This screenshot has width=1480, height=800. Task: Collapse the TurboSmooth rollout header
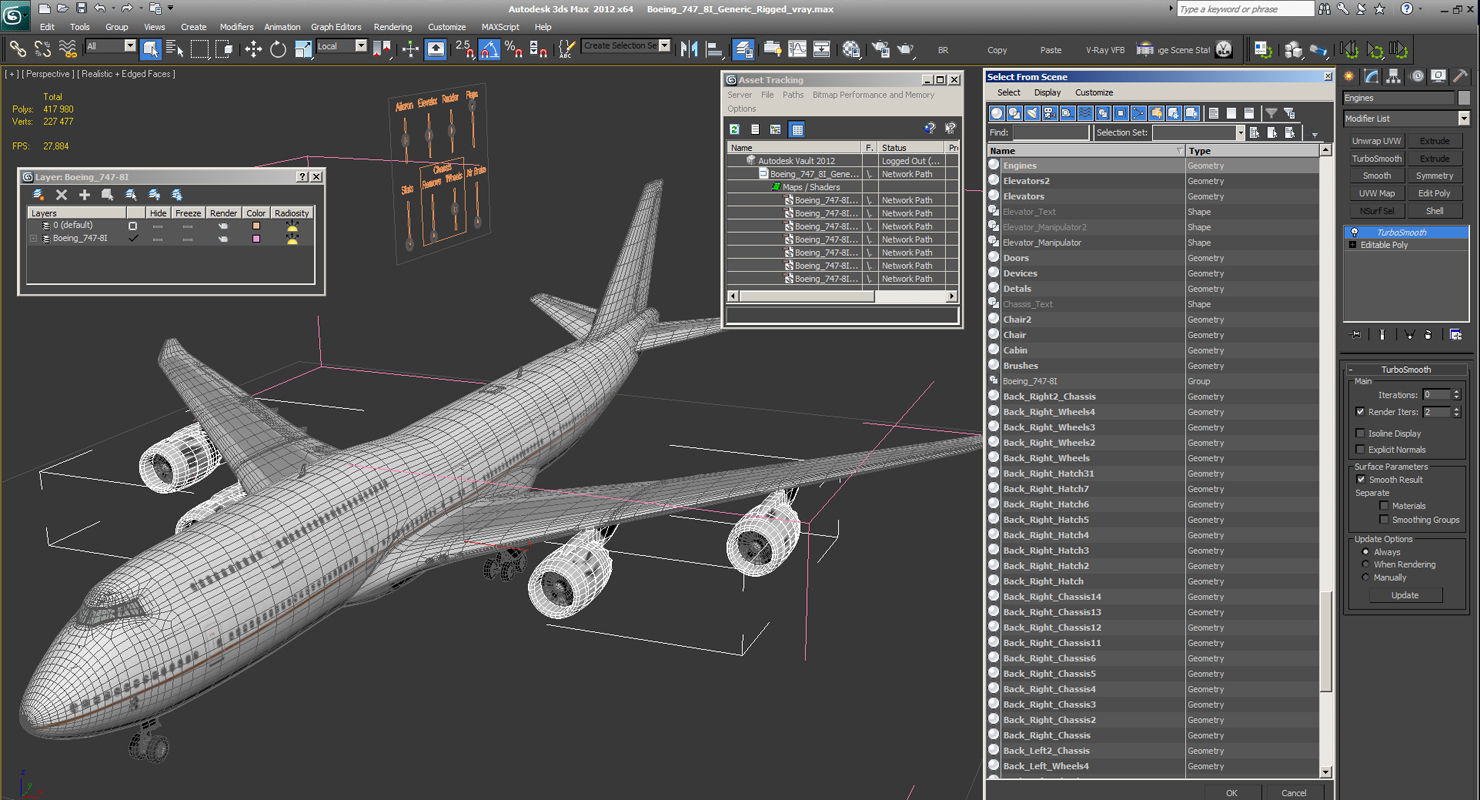coord(1406,369)
